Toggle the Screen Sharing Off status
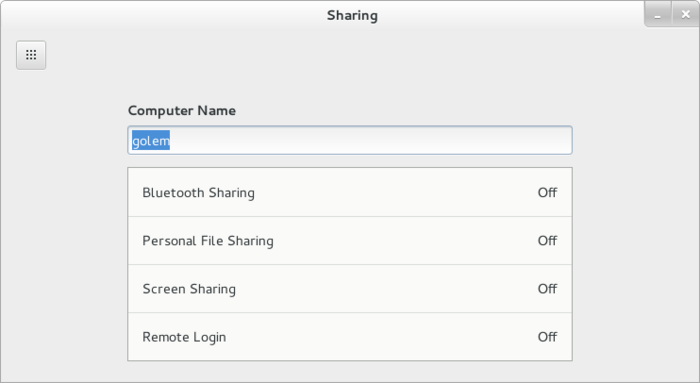The height and width of the screenshot is (383, 700). tap(547, 289)
